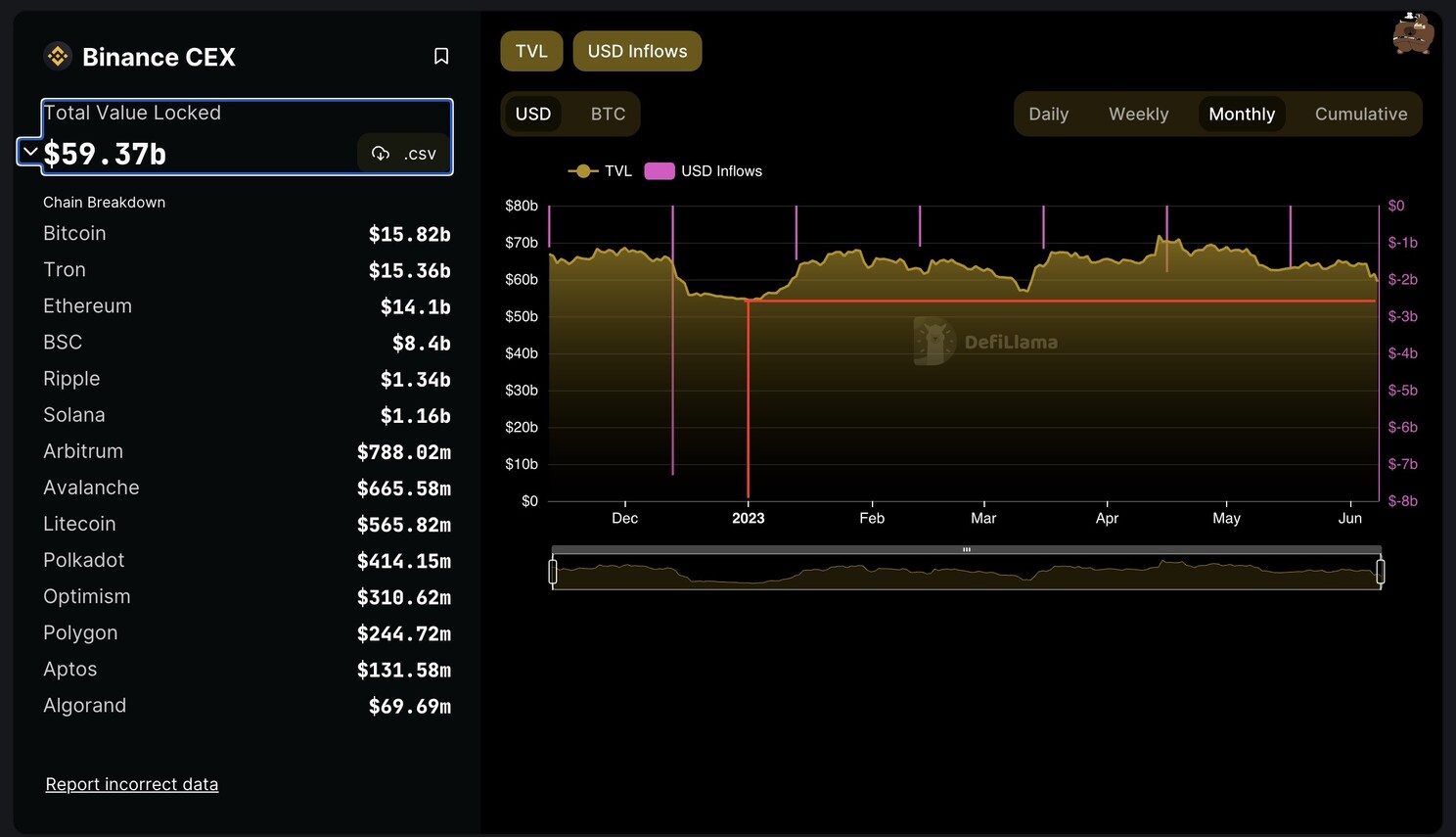Click the pink USD Inflows legend swatch
Image resolution: width=1456 pixels, height=837 pixels.
point(660,171)
